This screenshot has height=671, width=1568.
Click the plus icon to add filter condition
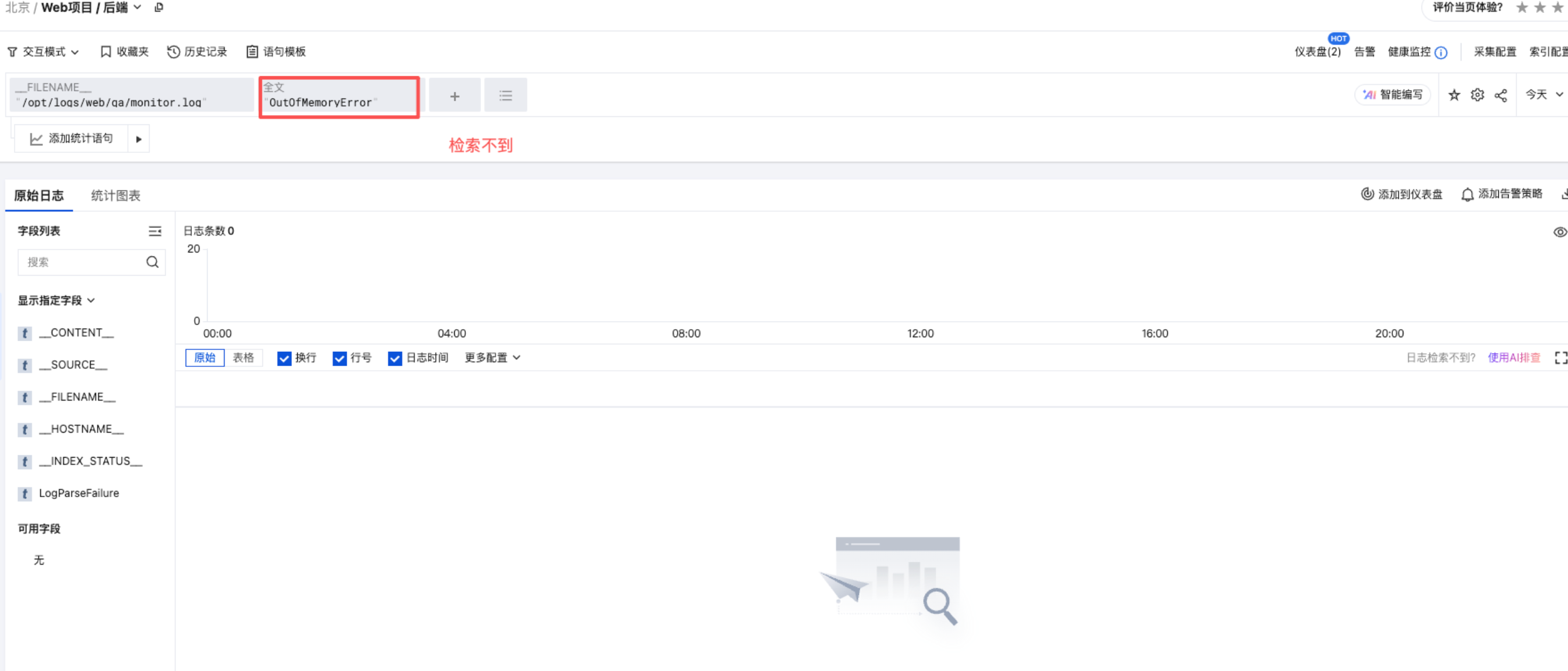tap(454, 96)
